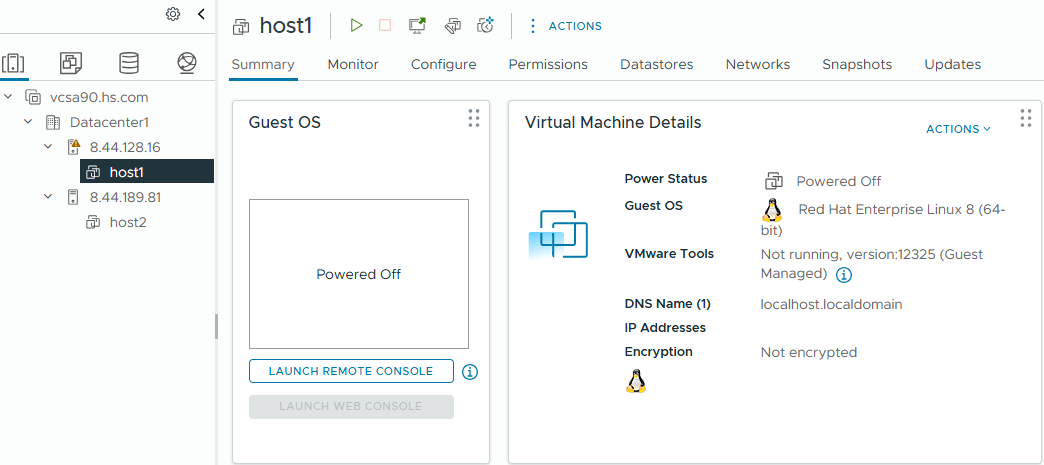Switch to Networking inventory view
This screenshot has height=465, width=1044.
pos(186,63)
